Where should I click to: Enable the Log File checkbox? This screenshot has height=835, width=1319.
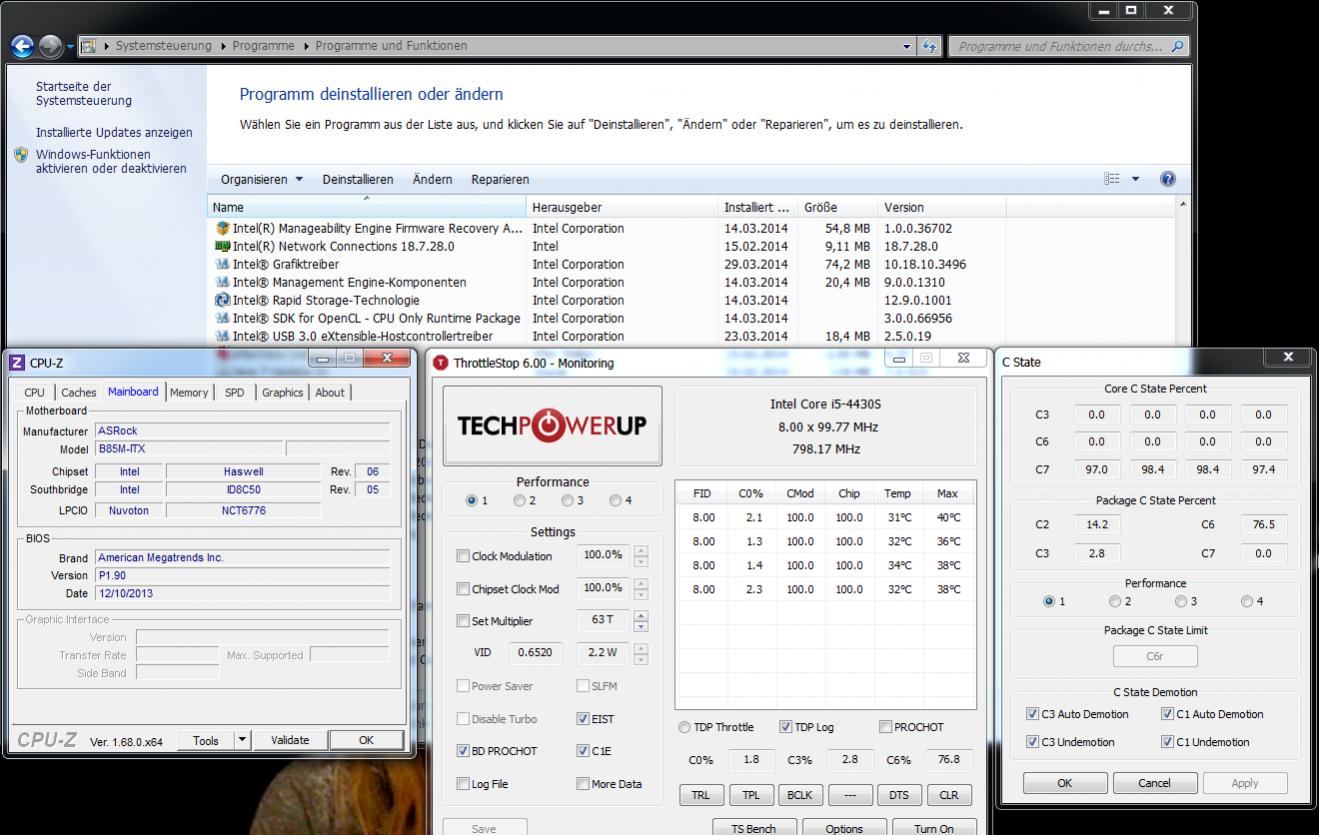pyautogui.click(x=463, y=784)
